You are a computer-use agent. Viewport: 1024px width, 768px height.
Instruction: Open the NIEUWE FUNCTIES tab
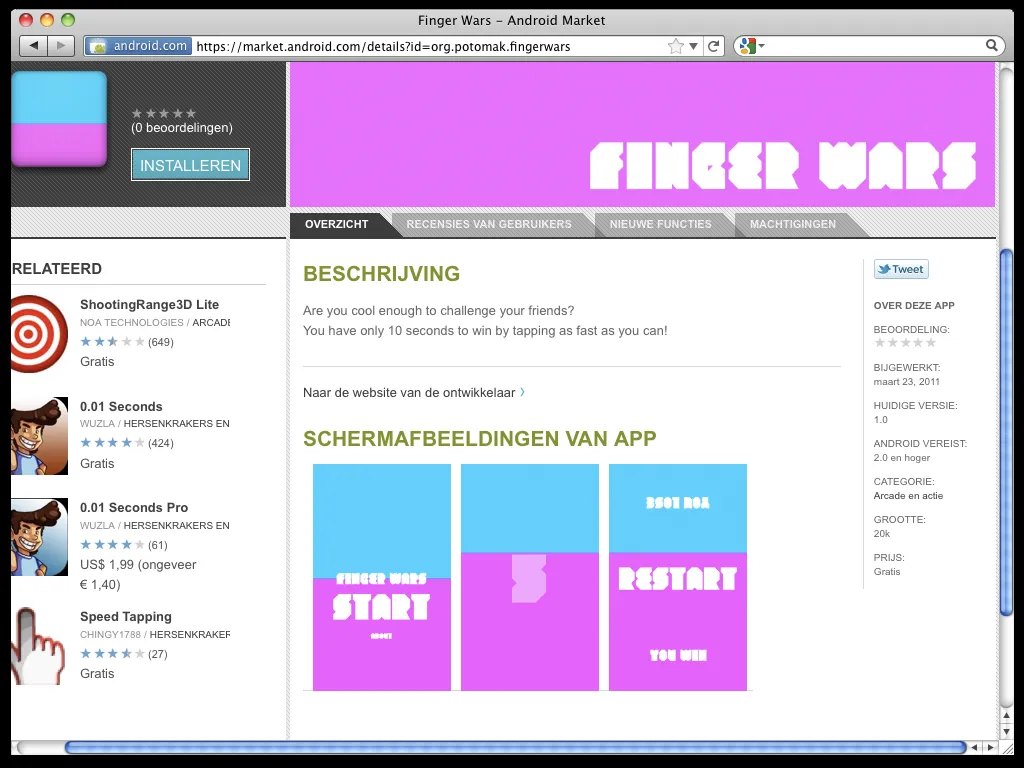tap(660, 224)
